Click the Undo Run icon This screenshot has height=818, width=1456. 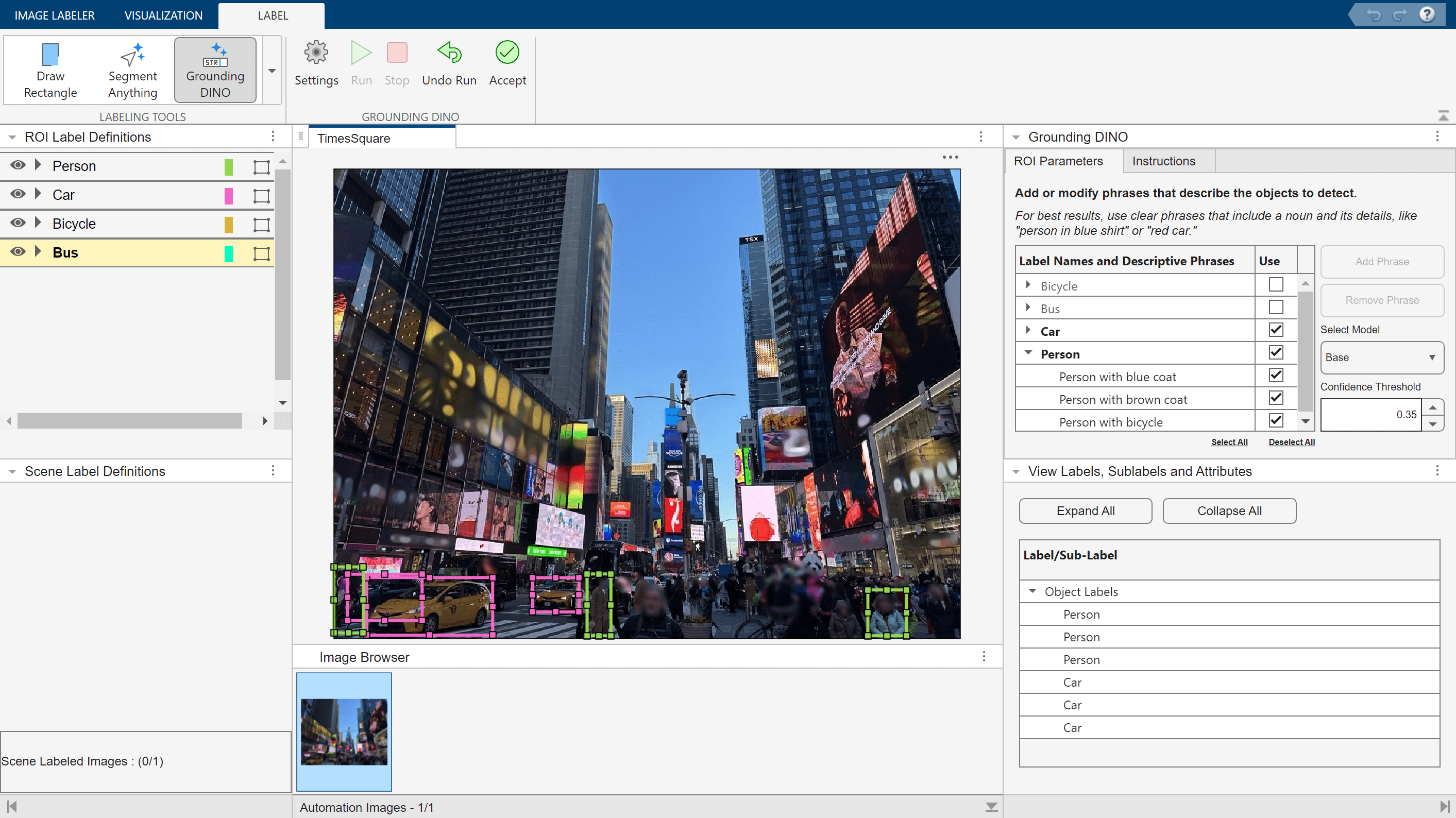pyautogui.click(x=449, y=53)
